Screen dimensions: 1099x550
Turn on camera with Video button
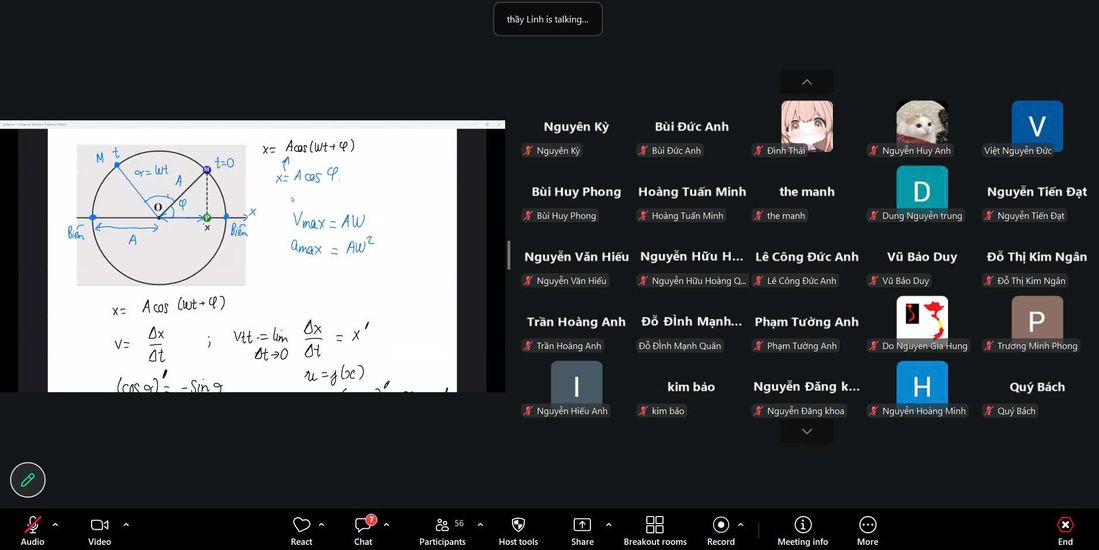click(100, 530)
